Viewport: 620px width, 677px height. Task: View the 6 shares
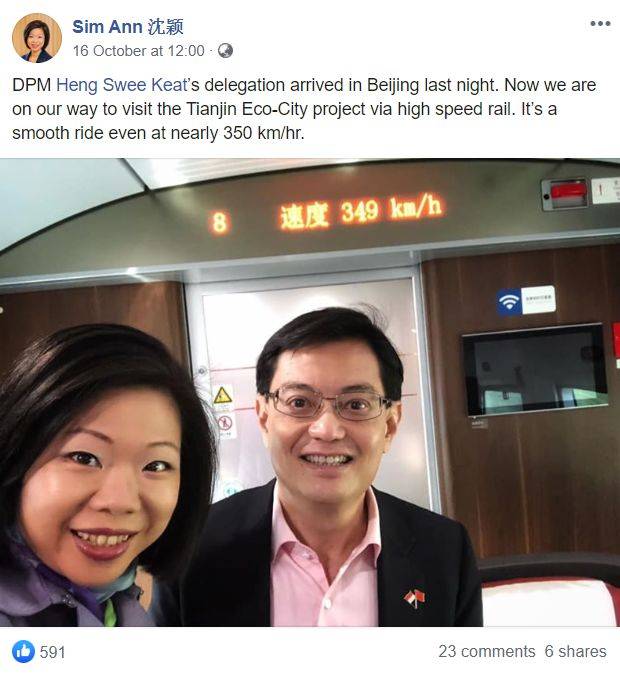click(x=575, y=651)
